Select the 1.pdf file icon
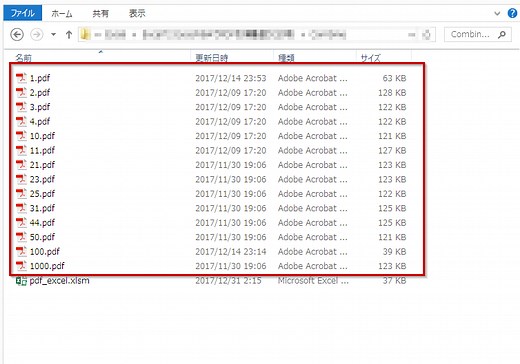 point(21,78)
